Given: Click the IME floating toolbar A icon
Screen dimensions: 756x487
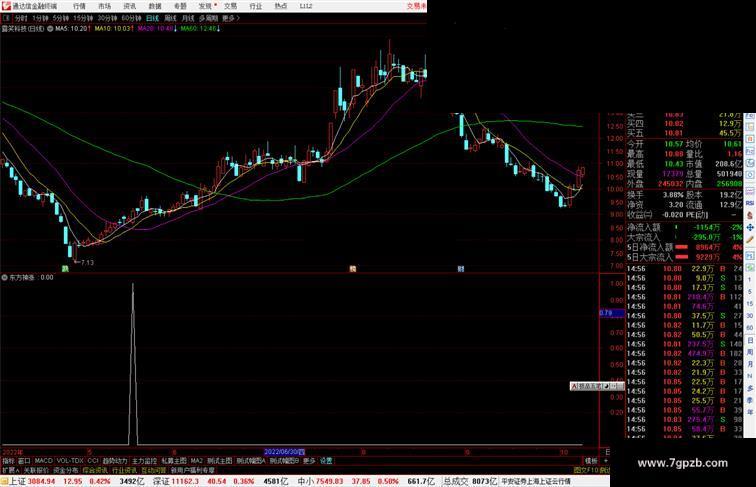Looking at the screenshot, I should pos(574,386).
